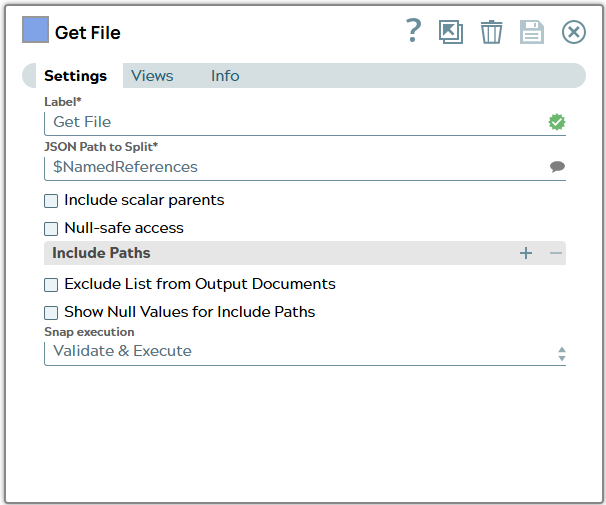Add a row with Include Paths plus
Screen dimensions: 606x505
pyautogui.click(x=526, y=253)
